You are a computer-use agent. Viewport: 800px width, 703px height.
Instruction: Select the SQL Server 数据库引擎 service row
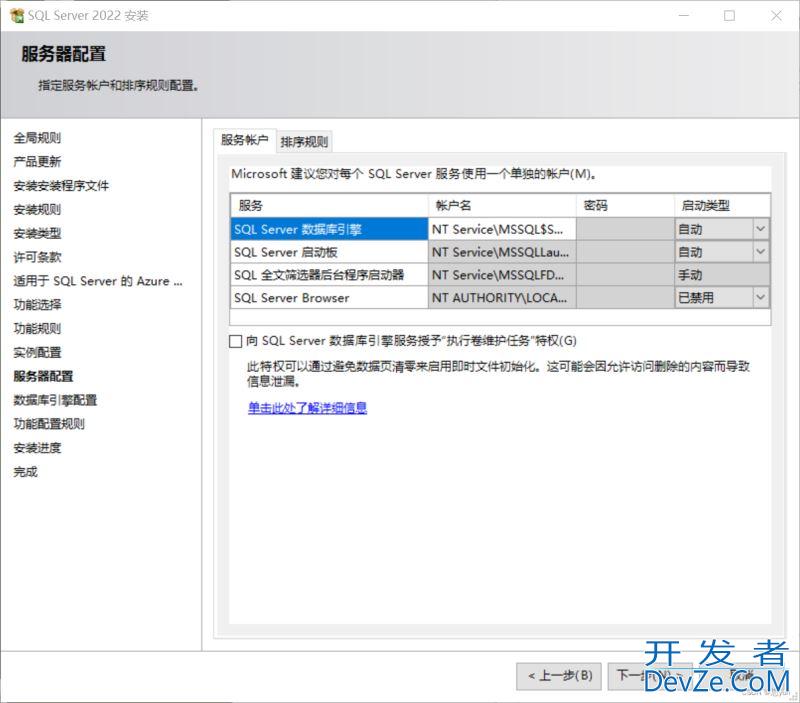click(329, 229)
